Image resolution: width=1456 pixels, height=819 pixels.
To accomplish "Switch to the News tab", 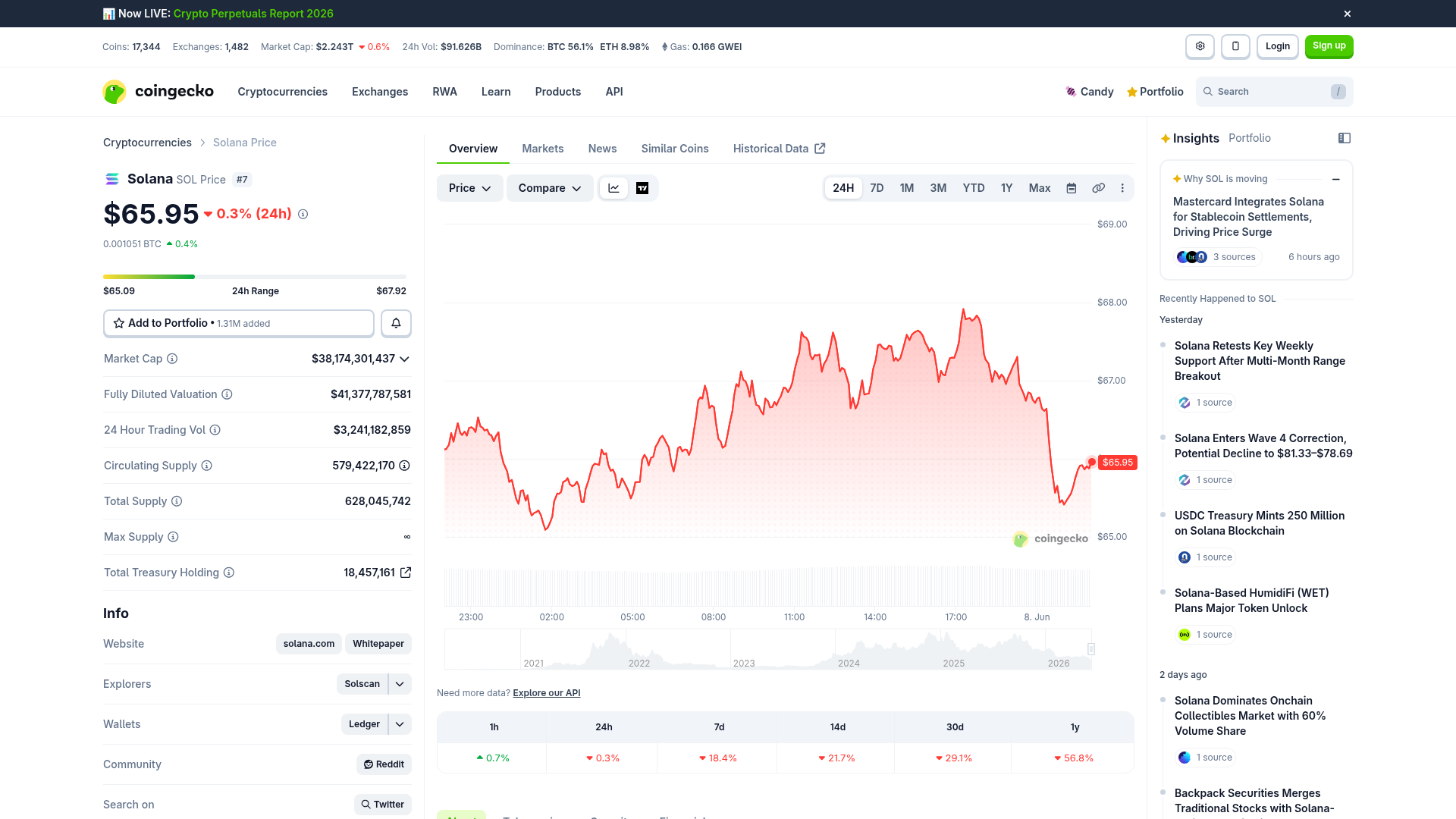I will click(603, 149).
